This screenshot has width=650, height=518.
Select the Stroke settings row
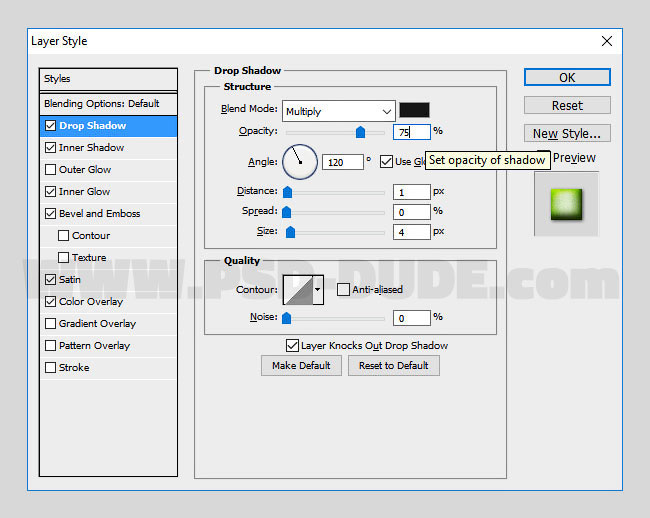point(109,367)
